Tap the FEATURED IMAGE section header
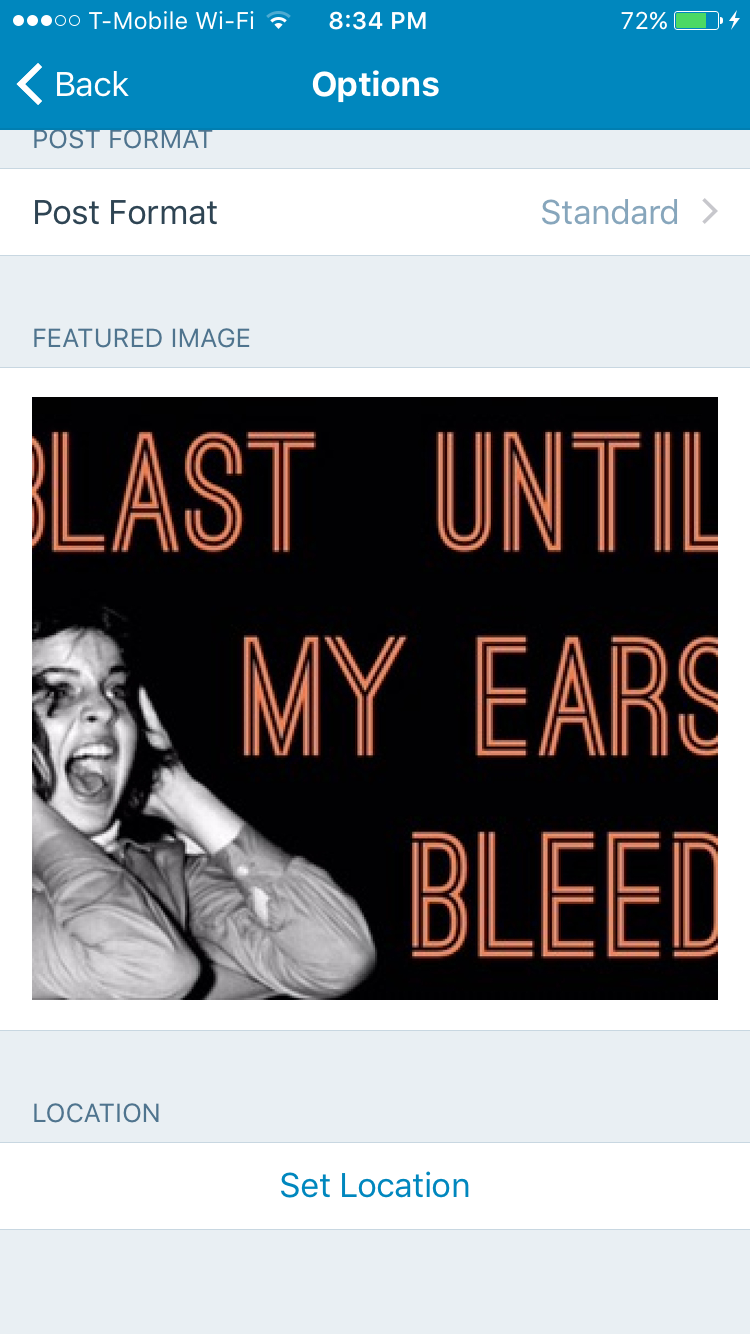The width and height of the screenshot is (750, 1334). 141,338
